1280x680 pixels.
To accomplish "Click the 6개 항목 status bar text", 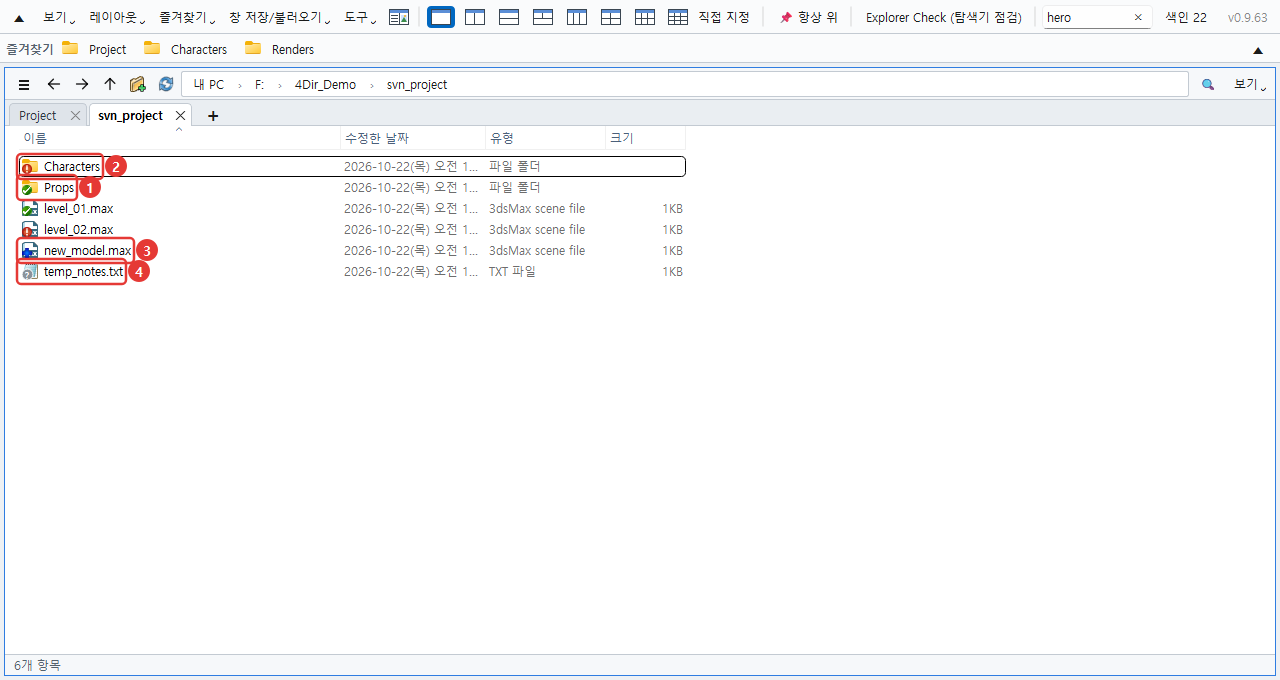I will tap(37, 665).
